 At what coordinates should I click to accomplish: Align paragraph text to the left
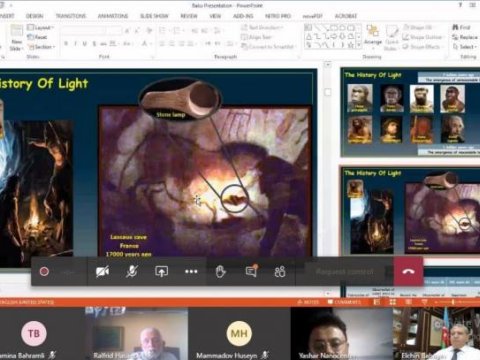point(162,44)
